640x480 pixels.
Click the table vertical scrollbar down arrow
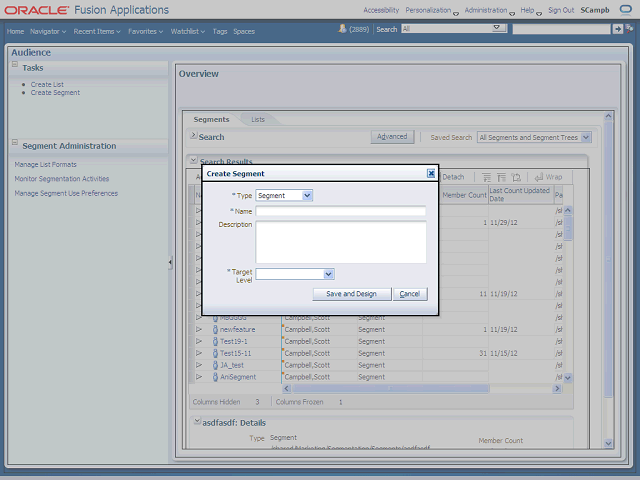[x=568, y=378]
